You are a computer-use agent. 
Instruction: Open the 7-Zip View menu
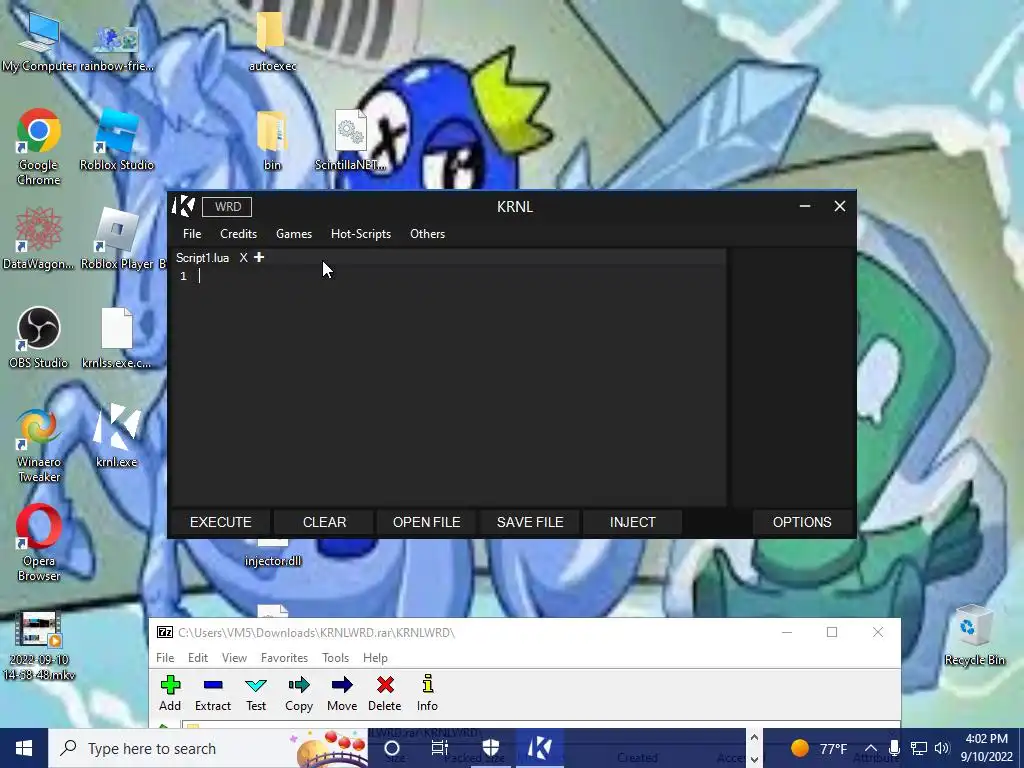pyautogui.click(x=234, y=658)
